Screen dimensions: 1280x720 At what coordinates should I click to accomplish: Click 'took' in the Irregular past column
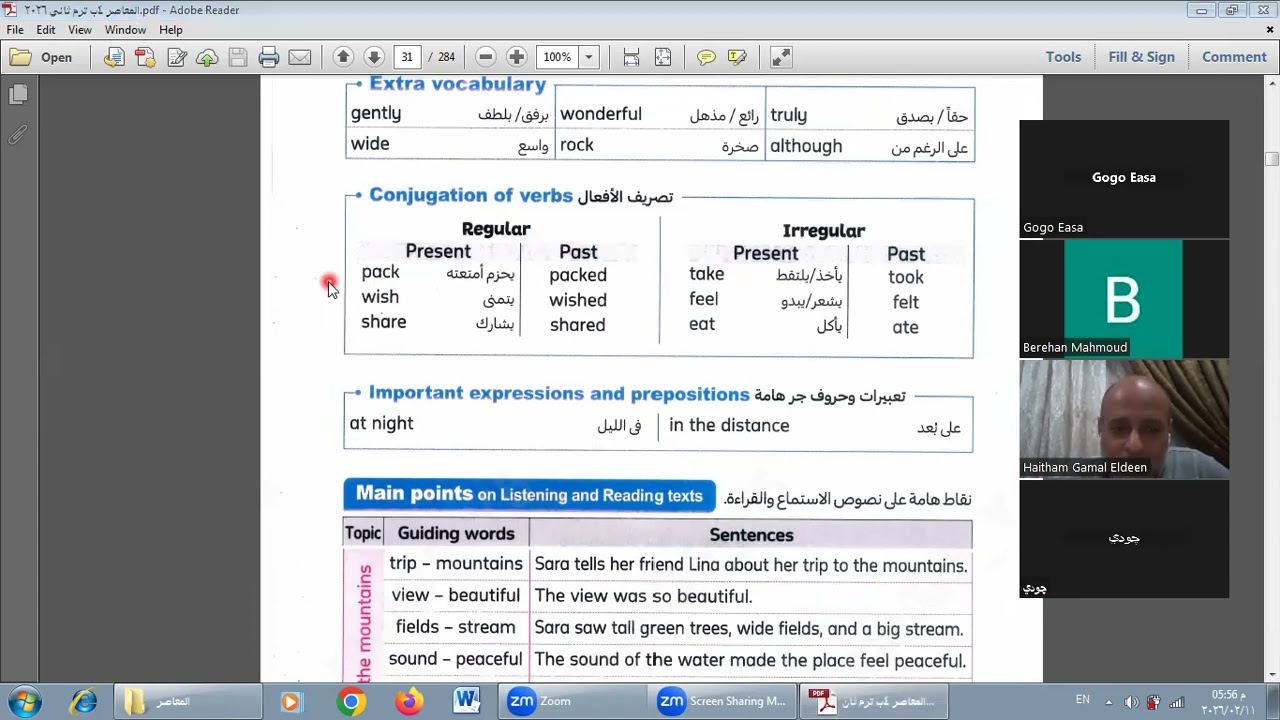point(906,277)
